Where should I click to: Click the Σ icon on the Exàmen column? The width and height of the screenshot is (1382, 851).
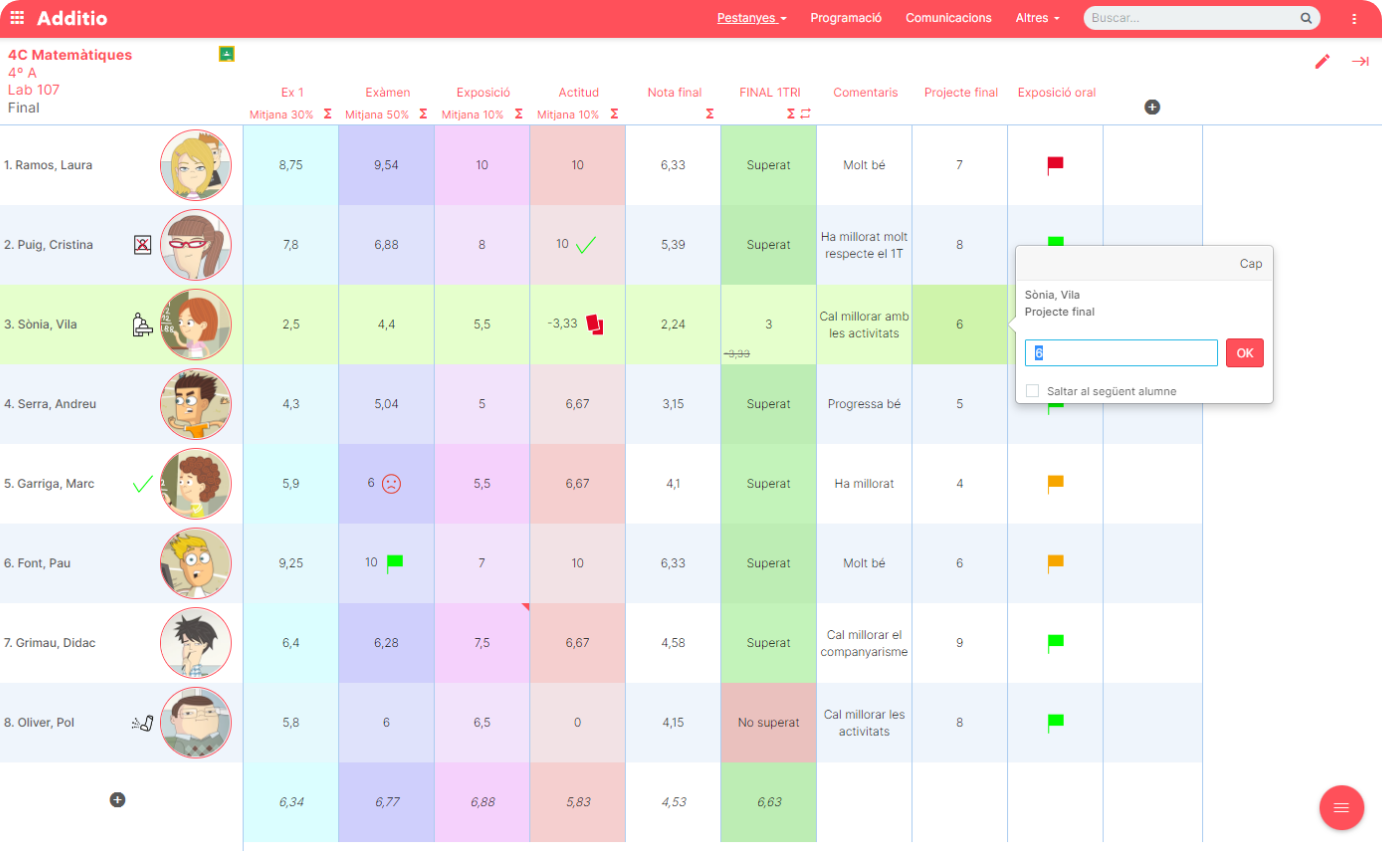[421, 114]
